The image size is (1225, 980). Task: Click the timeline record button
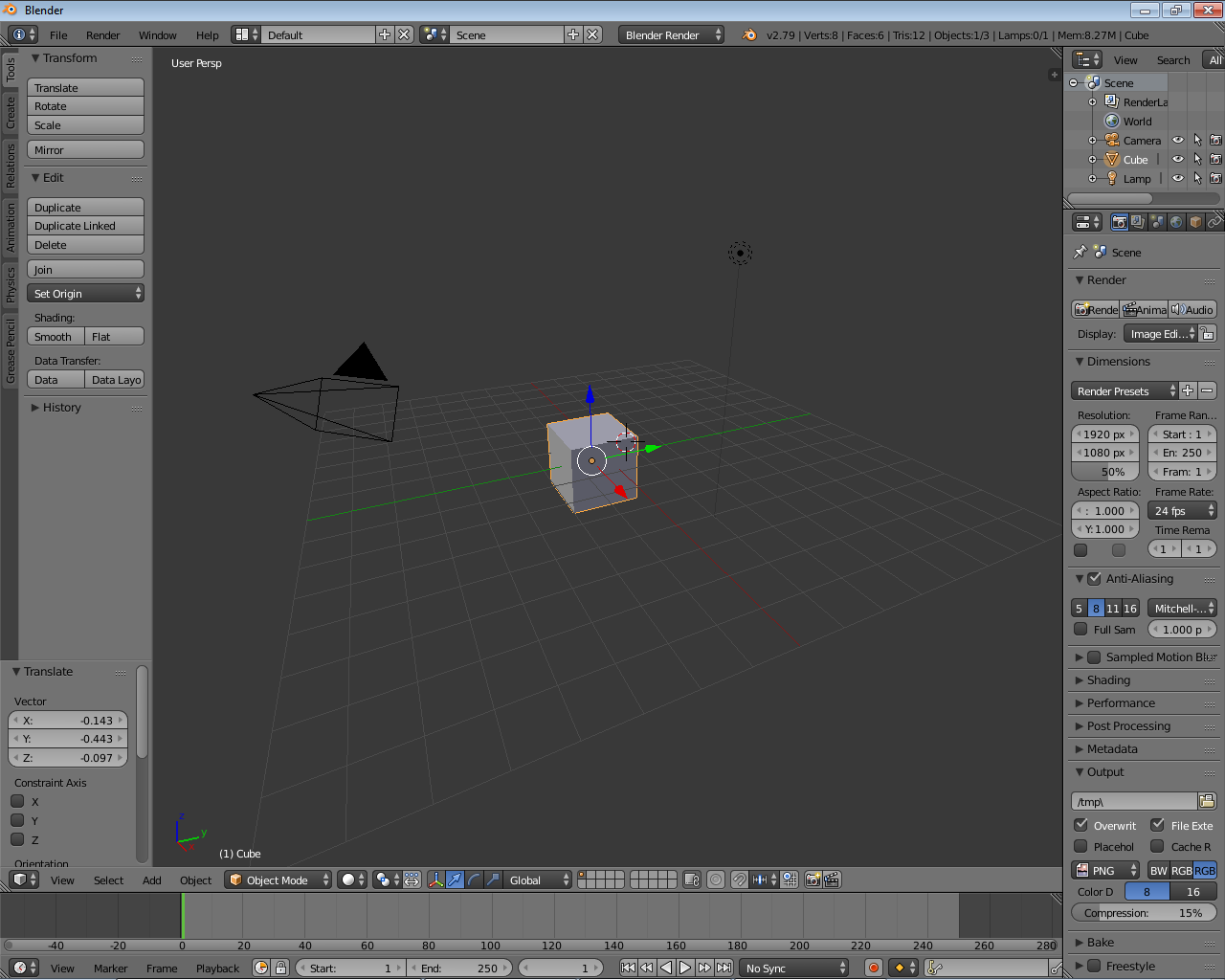tap(873, 968)
